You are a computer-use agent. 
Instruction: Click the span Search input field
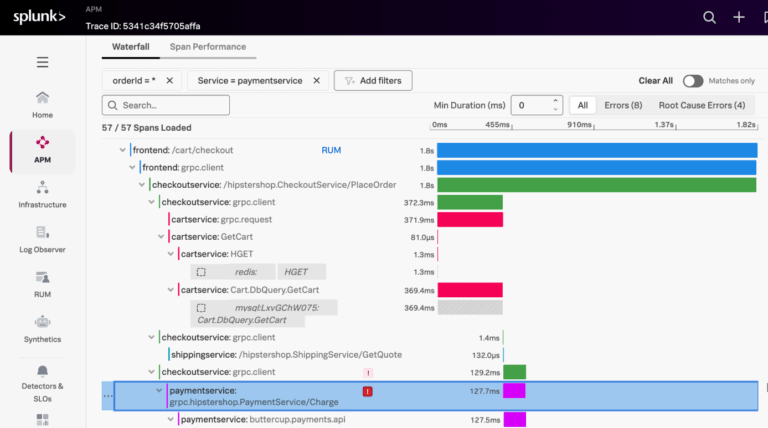(166, 105)
